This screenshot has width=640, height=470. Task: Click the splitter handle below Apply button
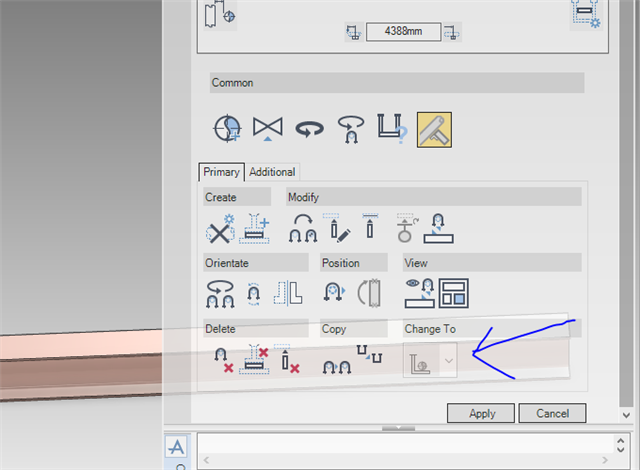click(x=398, y=428)
